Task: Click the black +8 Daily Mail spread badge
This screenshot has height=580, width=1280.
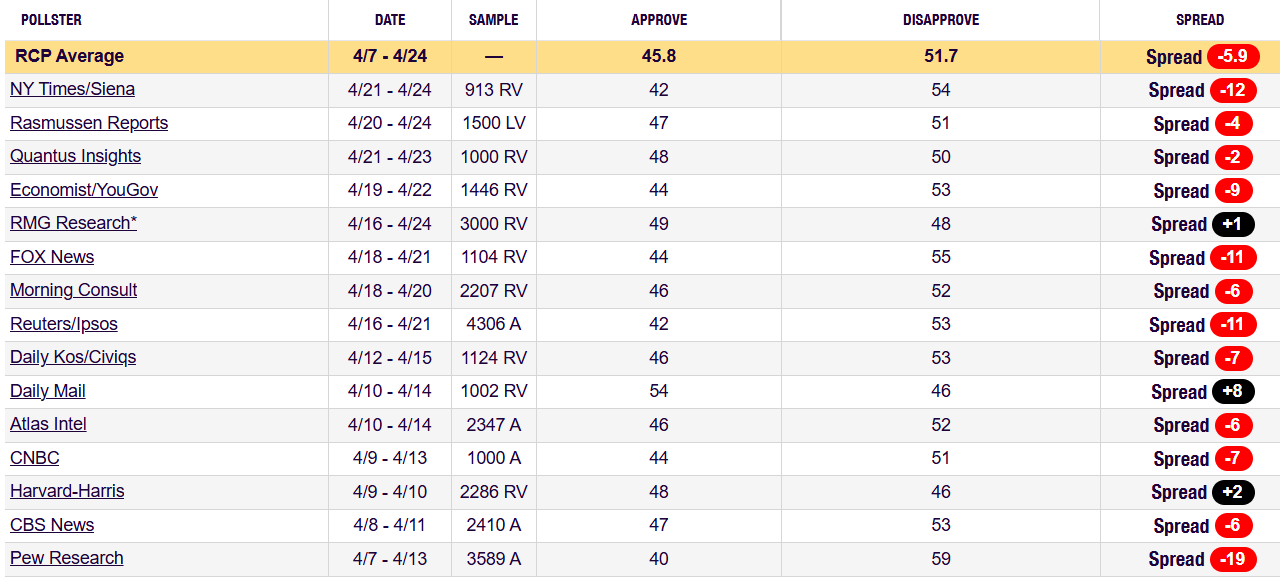Action: (1233, 391)
